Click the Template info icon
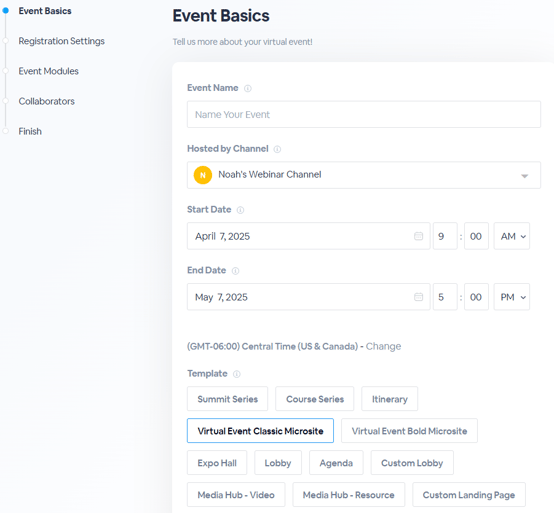Screen dimensions: 554x513 [237, 374]
